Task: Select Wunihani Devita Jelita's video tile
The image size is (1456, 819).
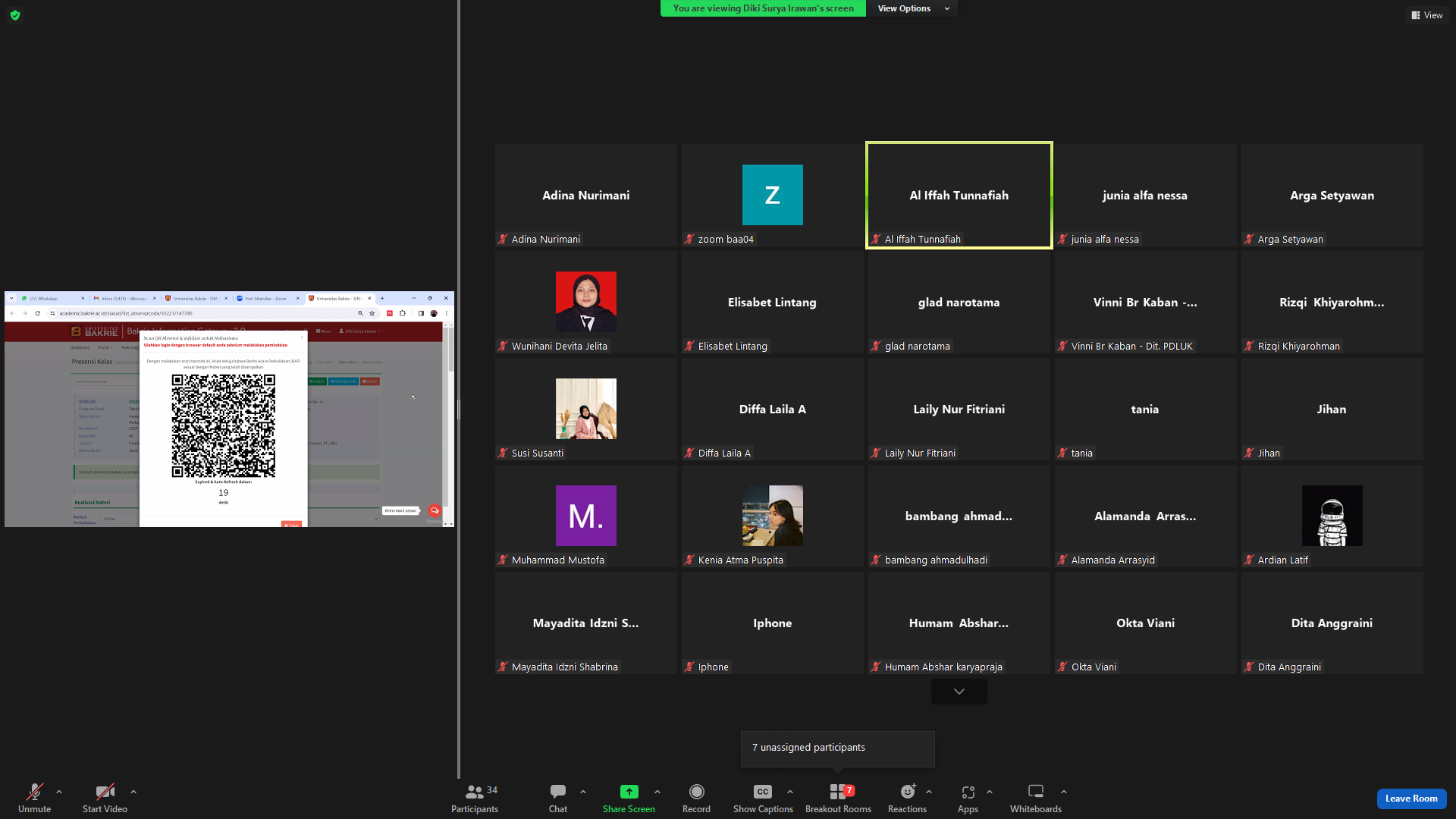Action: [x=586, y=302]
